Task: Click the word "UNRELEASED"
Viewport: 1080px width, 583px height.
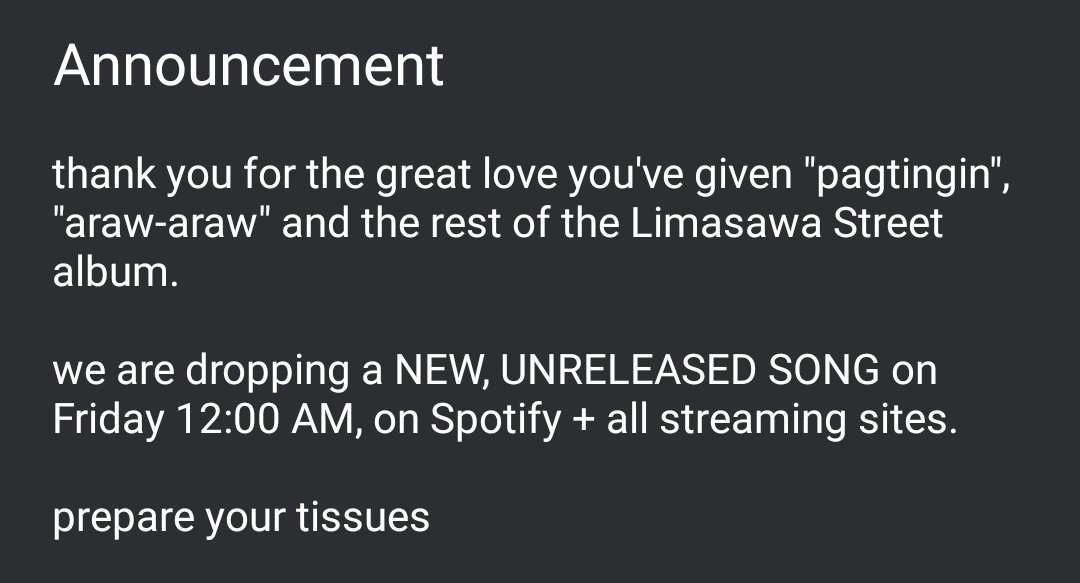Action: click(x=627, y=370)
